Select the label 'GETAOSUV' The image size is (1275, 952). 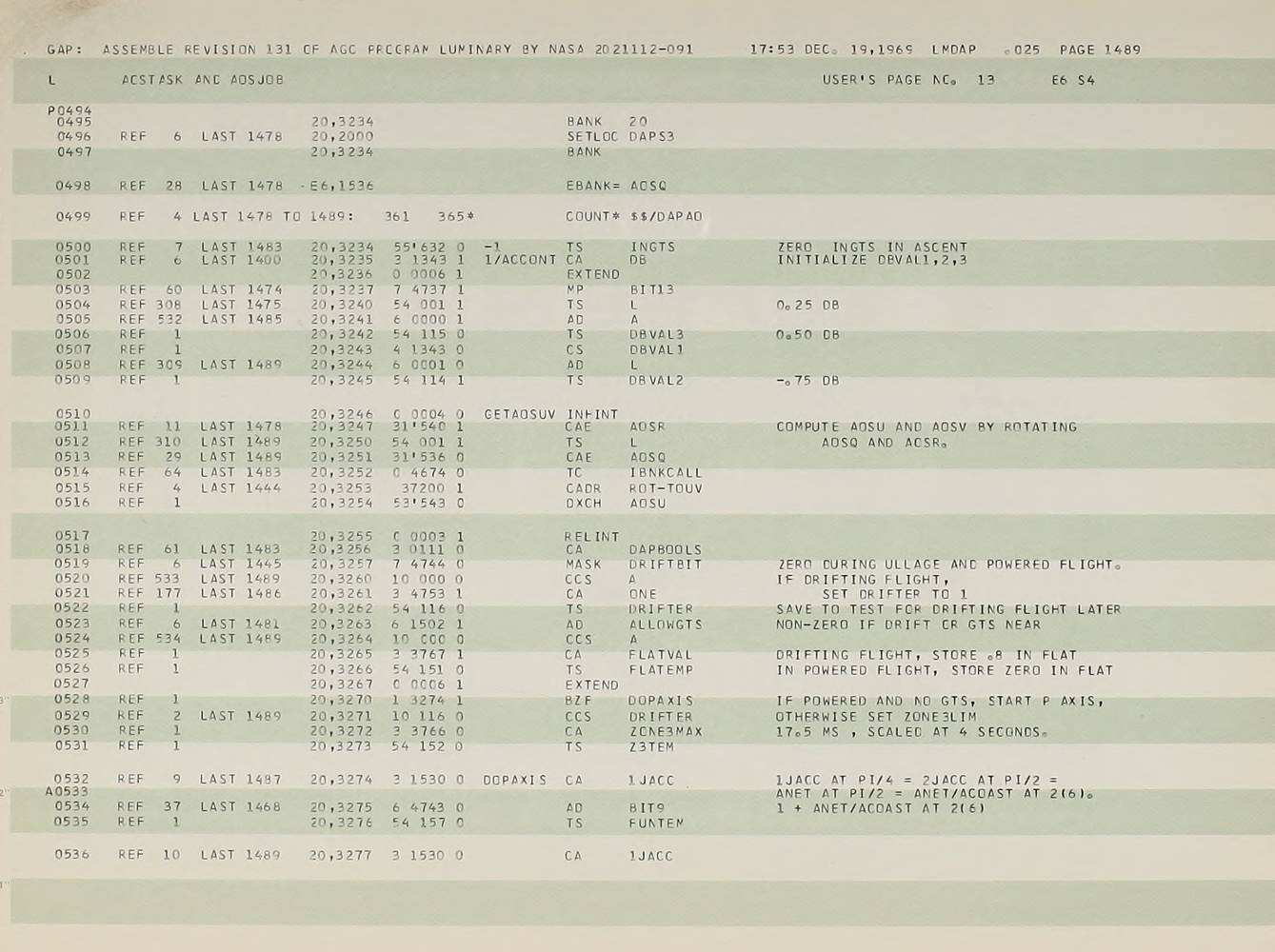[520, 414]
